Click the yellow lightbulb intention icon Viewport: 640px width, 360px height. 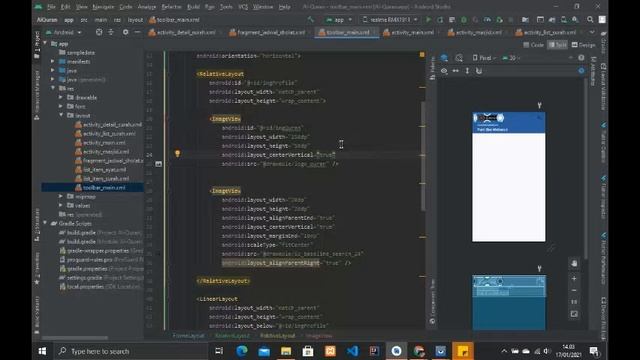(x=178, y=153)
